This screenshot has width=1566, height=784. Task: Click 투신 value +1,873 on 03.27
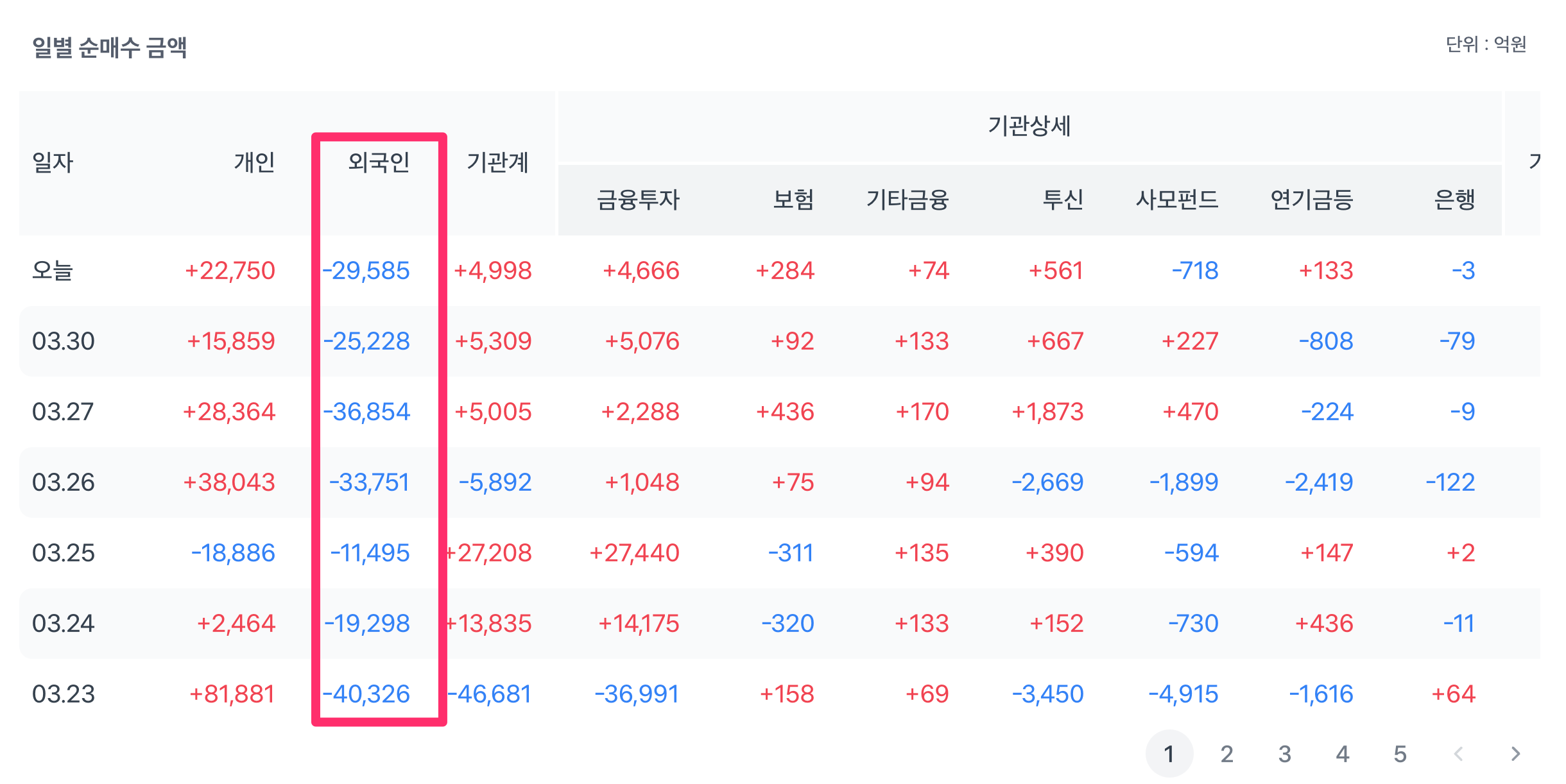click(1047, 412)
